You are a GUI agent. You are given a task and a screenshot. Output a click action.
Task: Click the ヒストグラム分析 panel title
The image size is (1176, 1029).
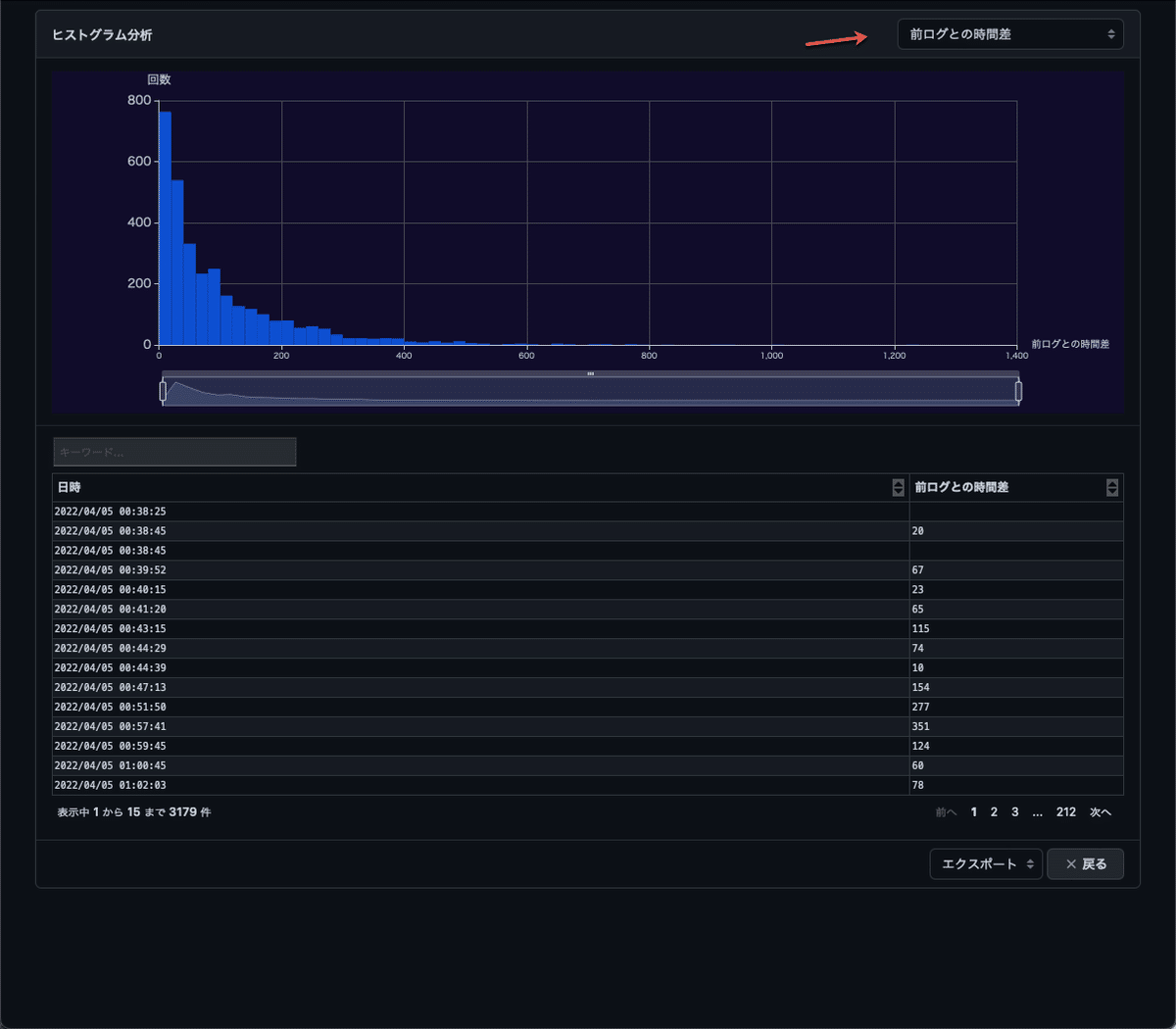102,35
